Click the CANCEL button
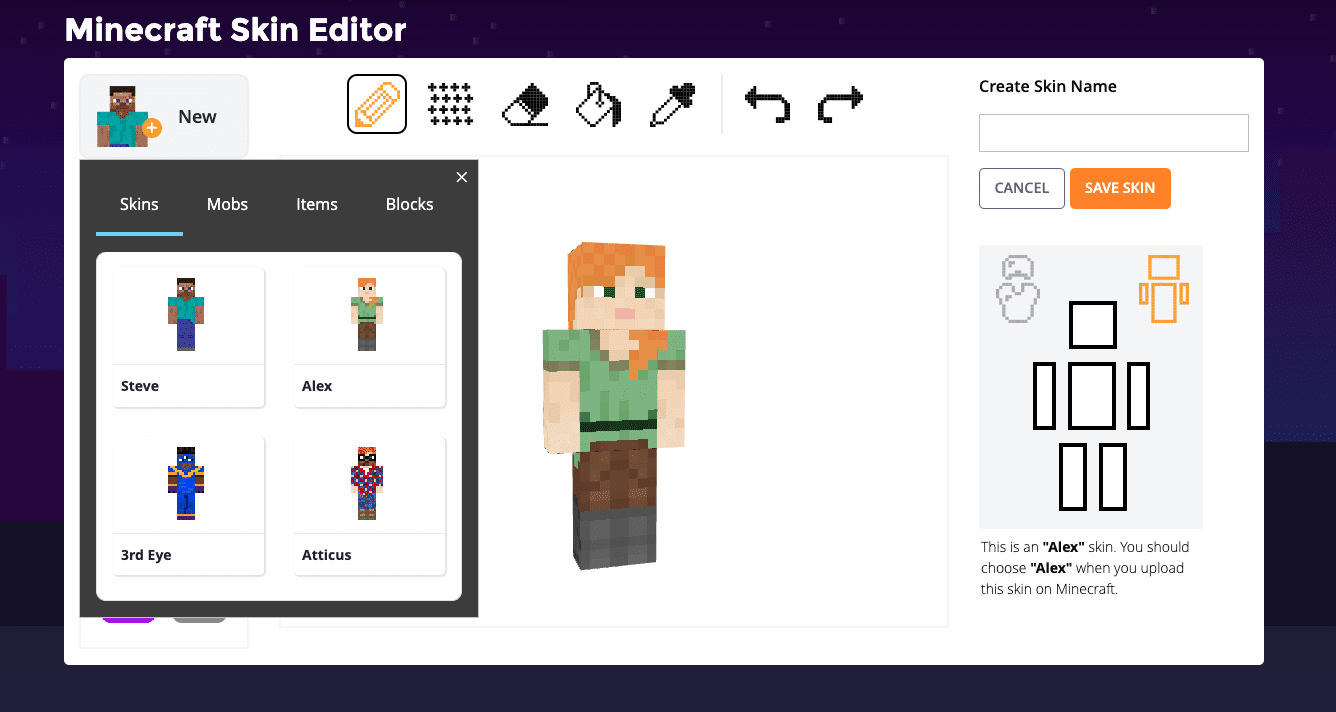The image size is (1336, 712). pos(1022,188)
